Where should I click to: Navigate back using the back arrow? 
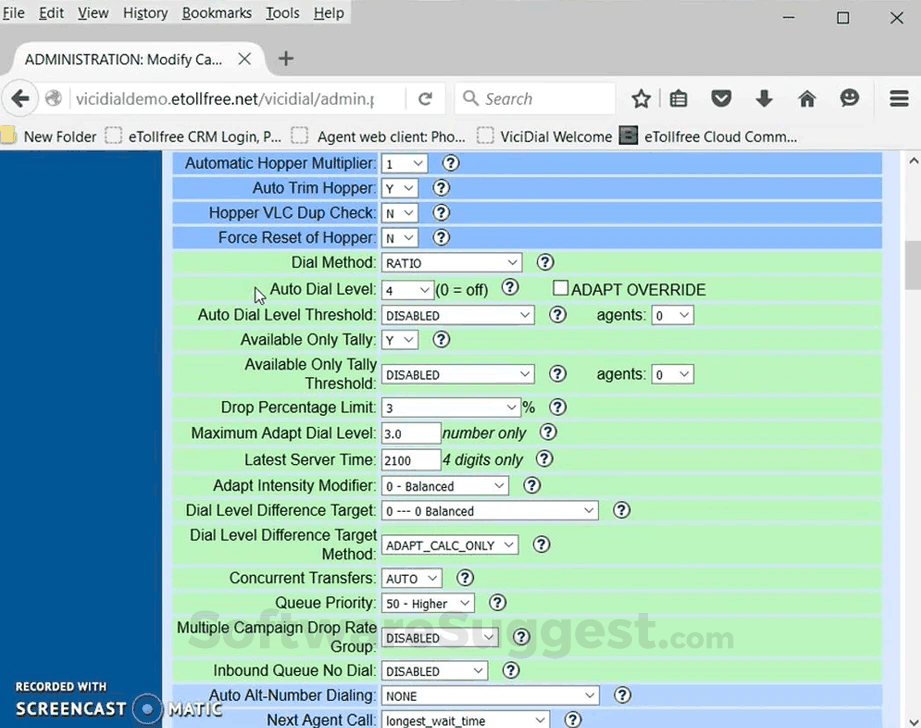pyautogui.click(x=20, y=98)
